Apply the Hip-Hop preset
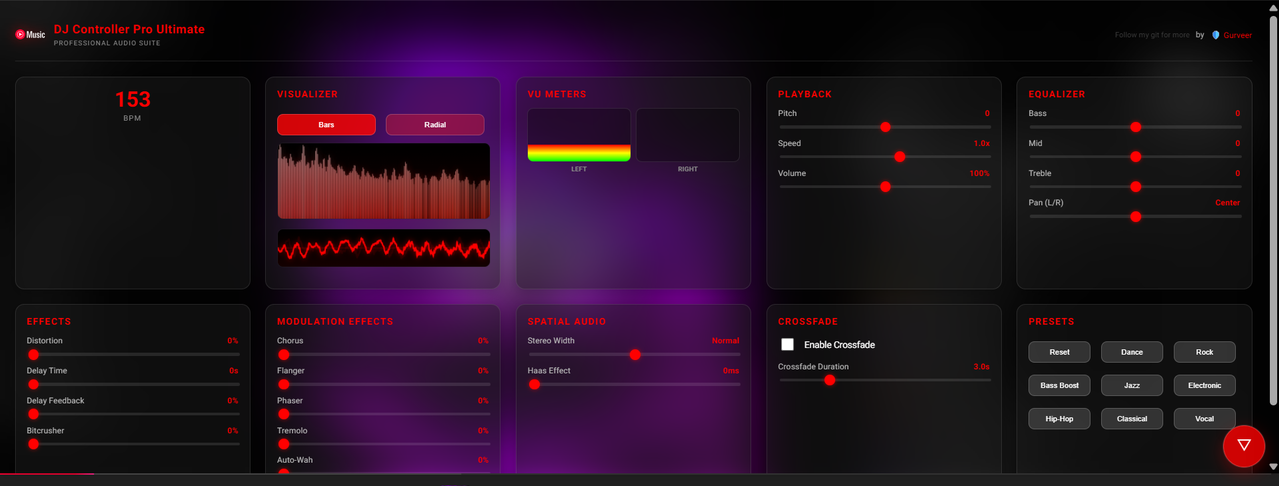Viewport: 1279px width, 486px height. coord(1059,418)
